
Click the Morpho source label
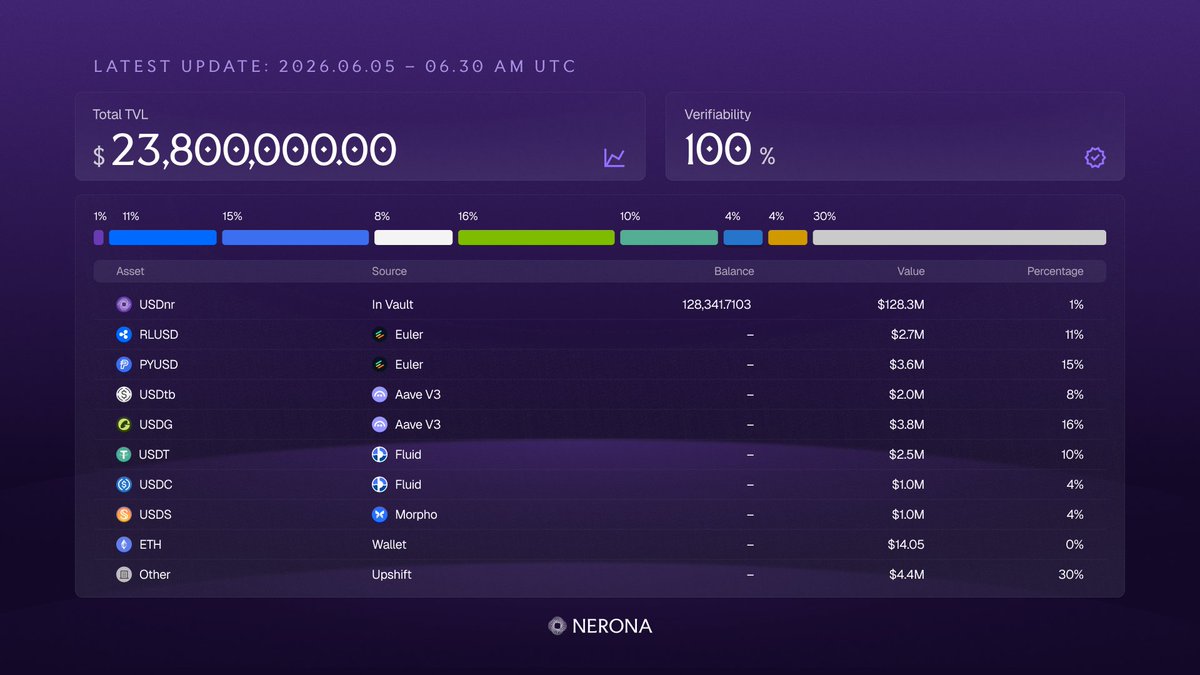pos(416,514)
